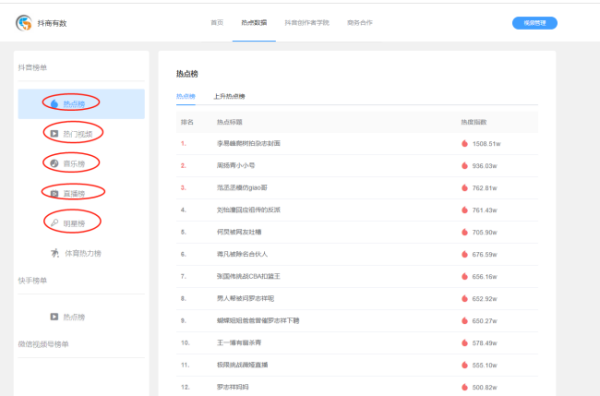Click the rank number 11.
This screenshot has height=396, width=600.
tap(185, 365)
